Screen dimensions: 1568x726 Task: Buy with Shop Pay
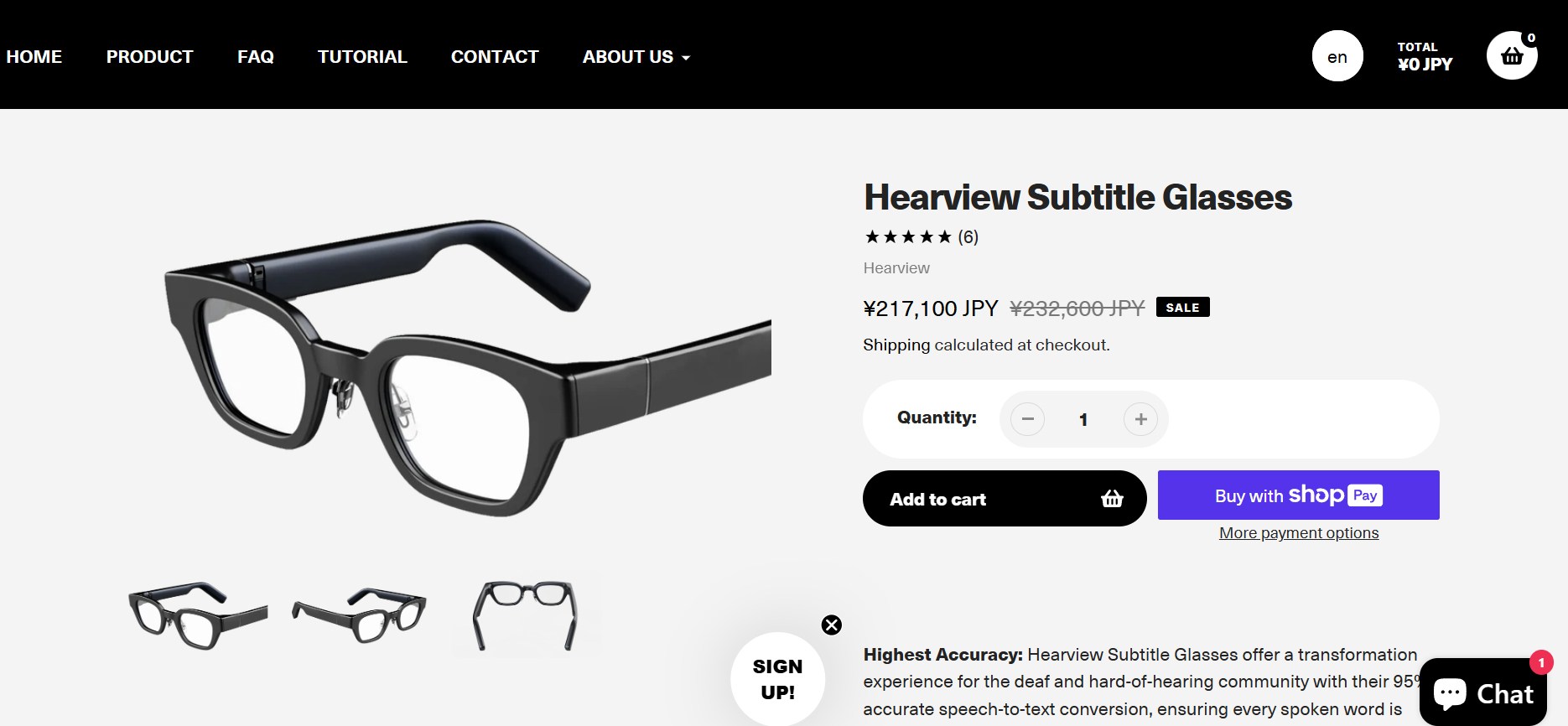1298,495
